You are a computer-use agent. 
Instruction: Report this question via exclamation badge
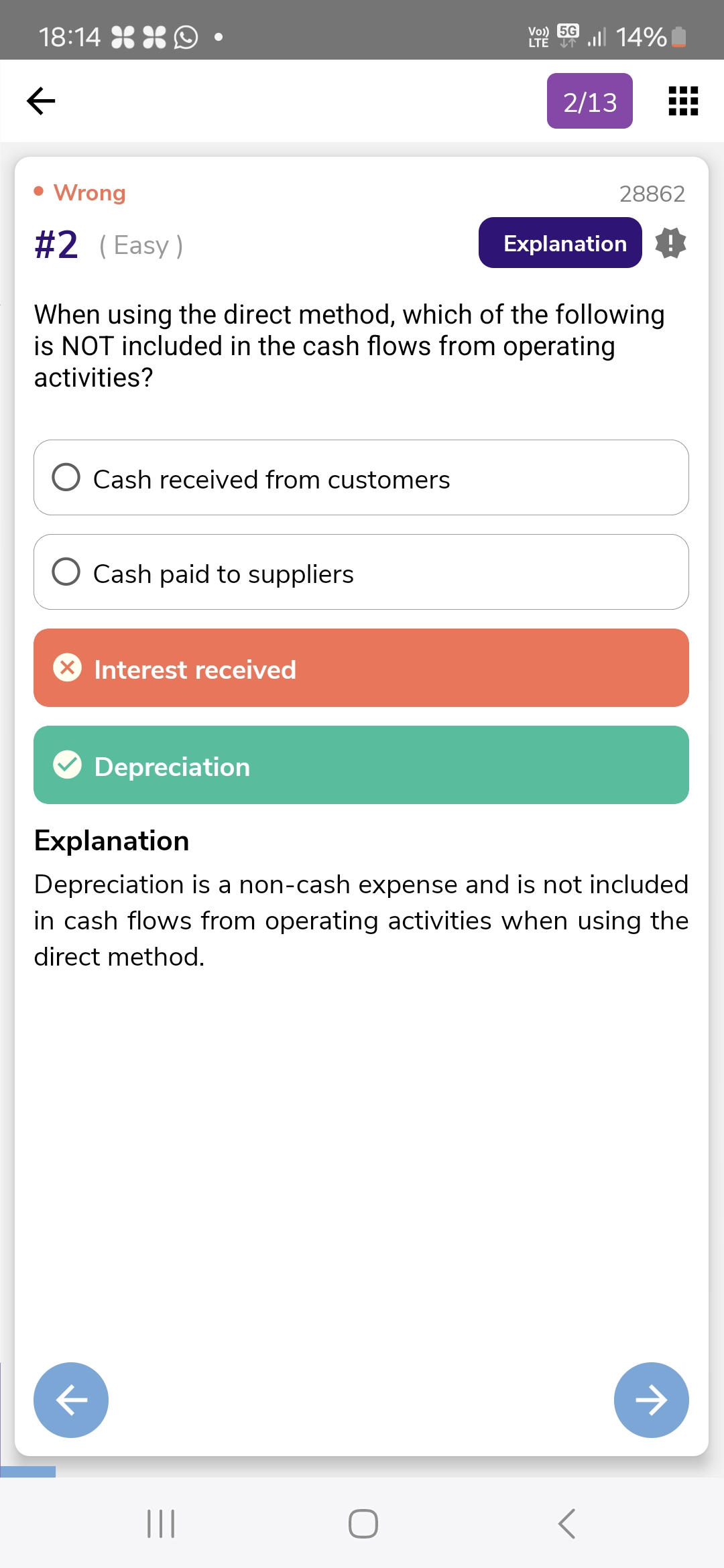[670, 243]
